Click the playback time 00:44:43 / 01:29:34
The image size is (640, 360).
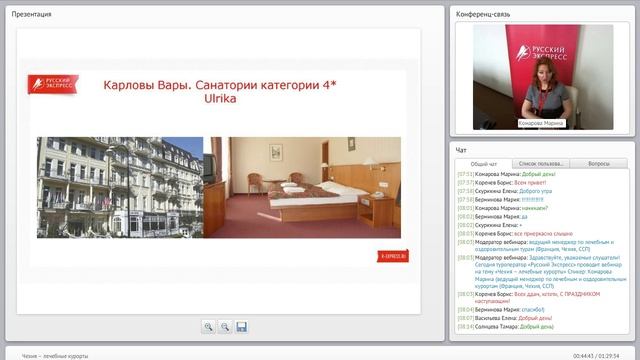pyautogui.click(x=596, y=356)
